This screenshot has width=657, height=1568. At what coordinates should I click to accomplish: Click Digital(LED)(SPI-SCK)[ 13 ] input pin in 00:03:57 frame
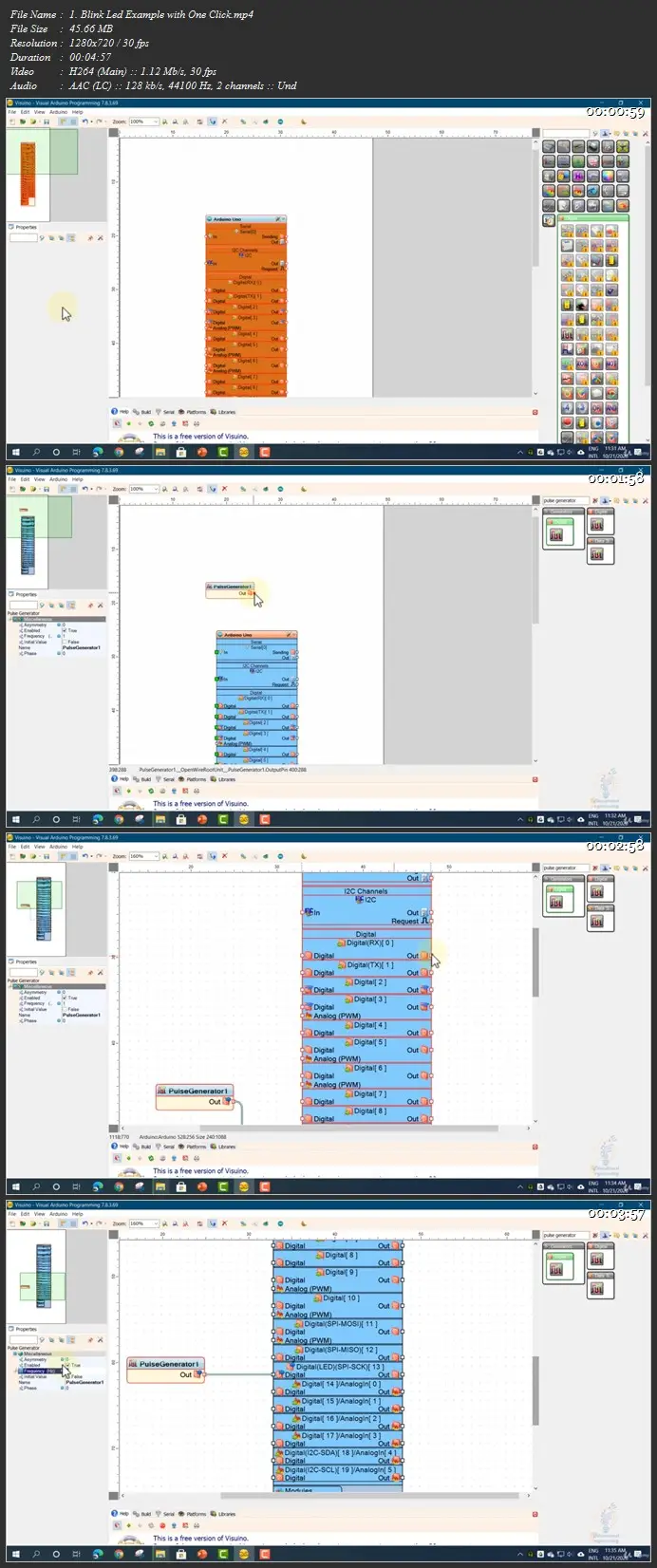(276, 1374)
